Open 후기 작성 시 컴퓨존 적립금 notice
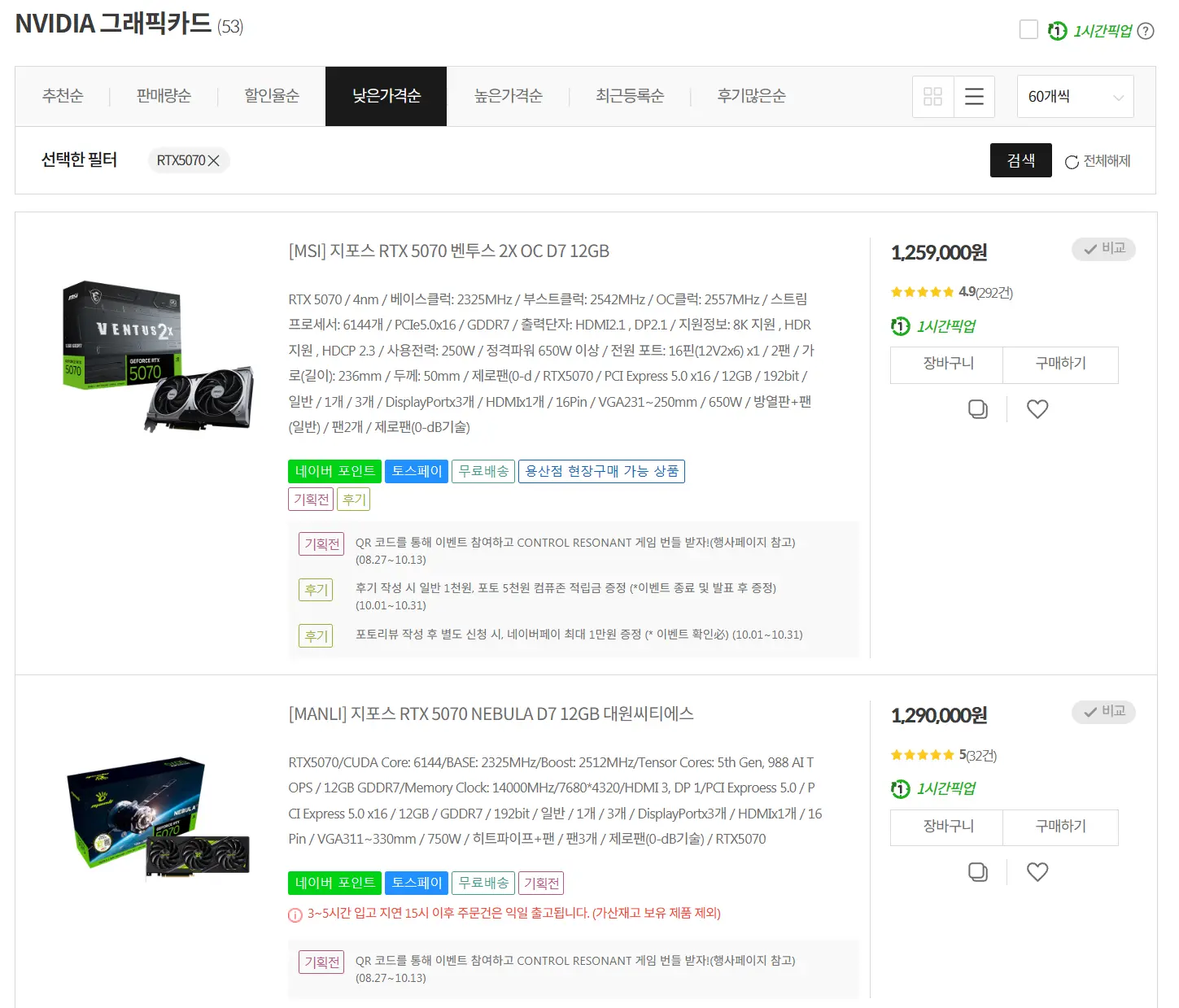Viewport: 1179px width, 1008px height. click(x=565, y=596)
